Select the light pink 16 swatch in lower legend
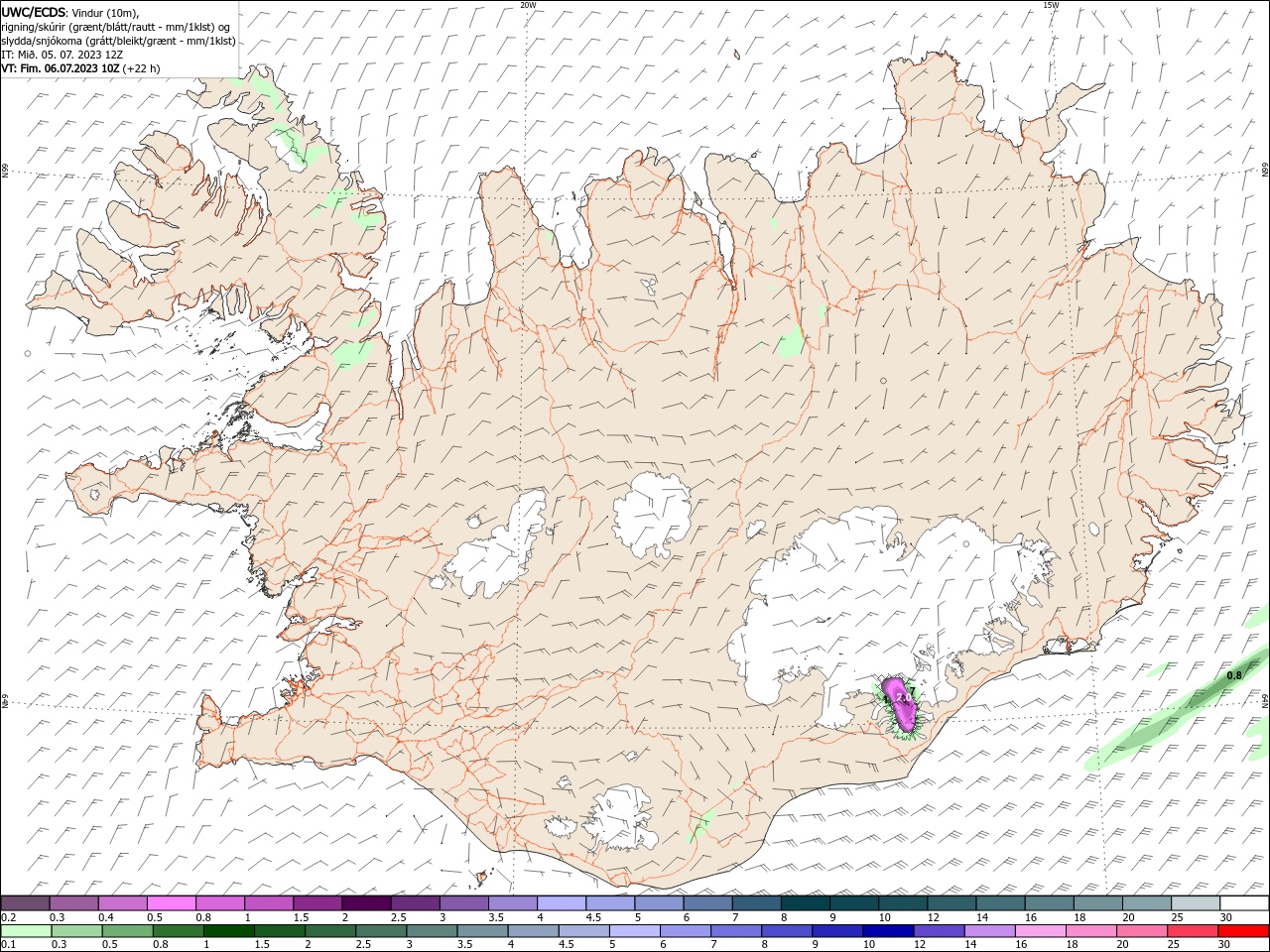The width and height of the screenshot is (1270, 952). click(1041, 931)
